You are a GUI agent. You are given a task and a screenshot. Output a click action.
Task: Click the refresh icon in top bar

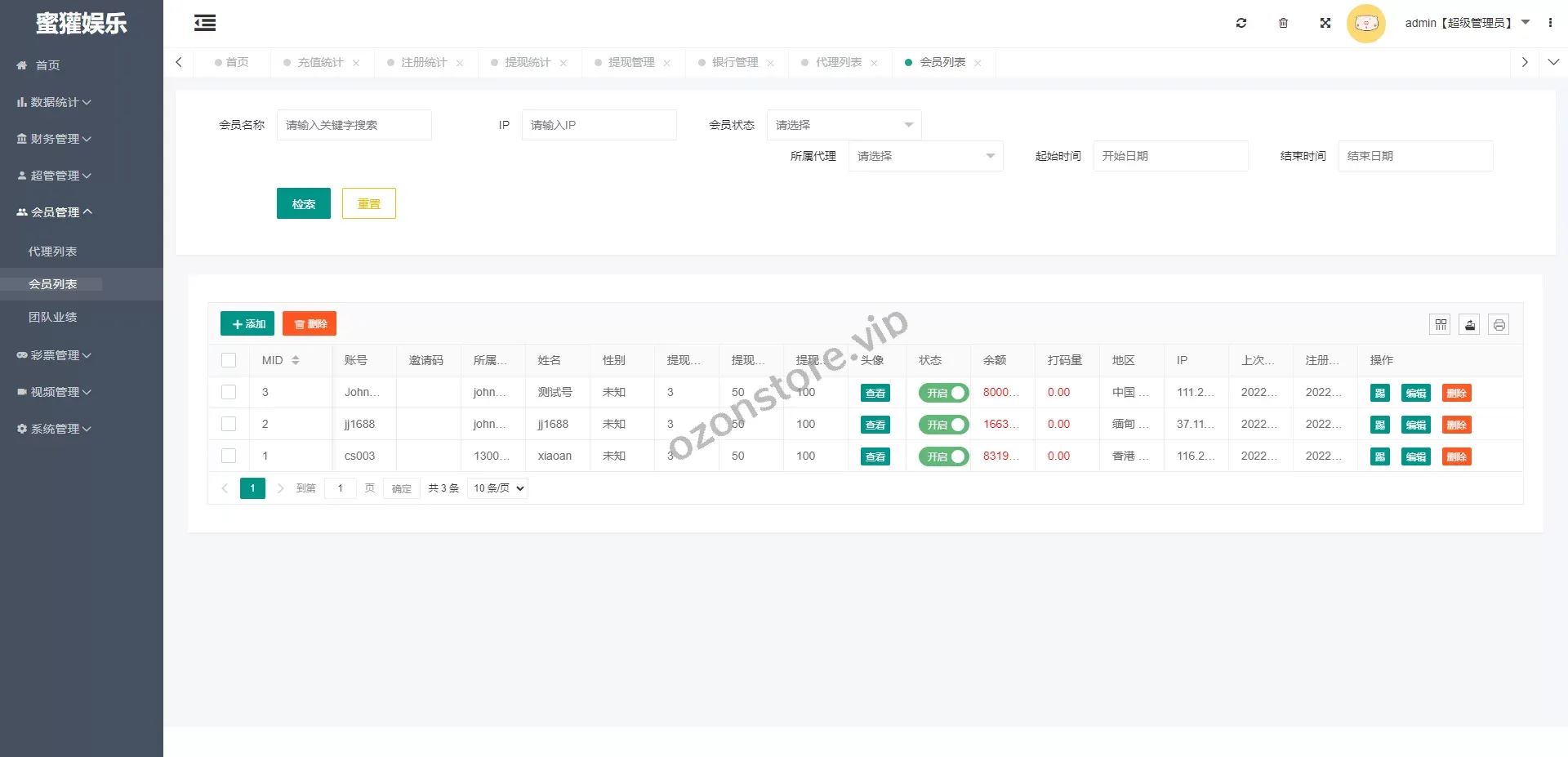click(1241, 23)
